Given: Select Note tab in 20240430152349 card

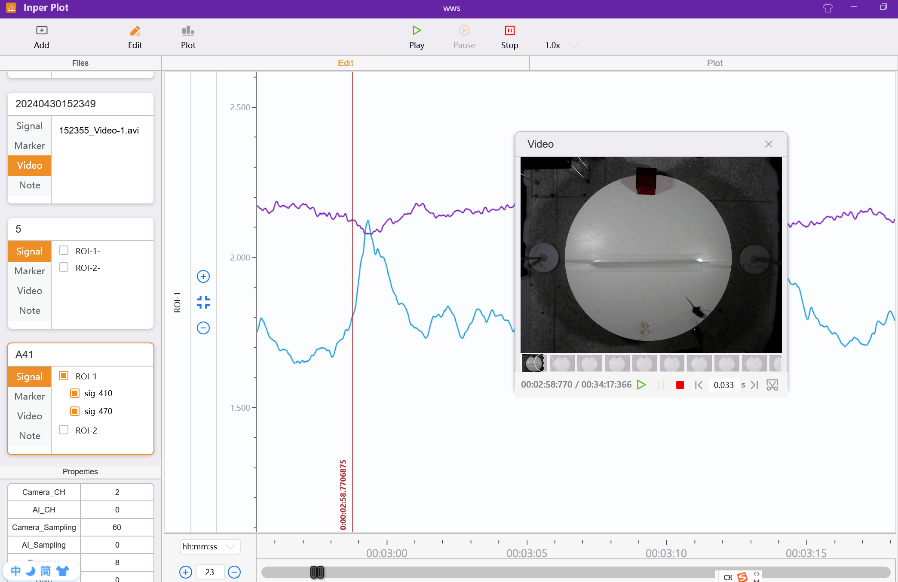Looking at the screenshot, I should coord(29,185).
